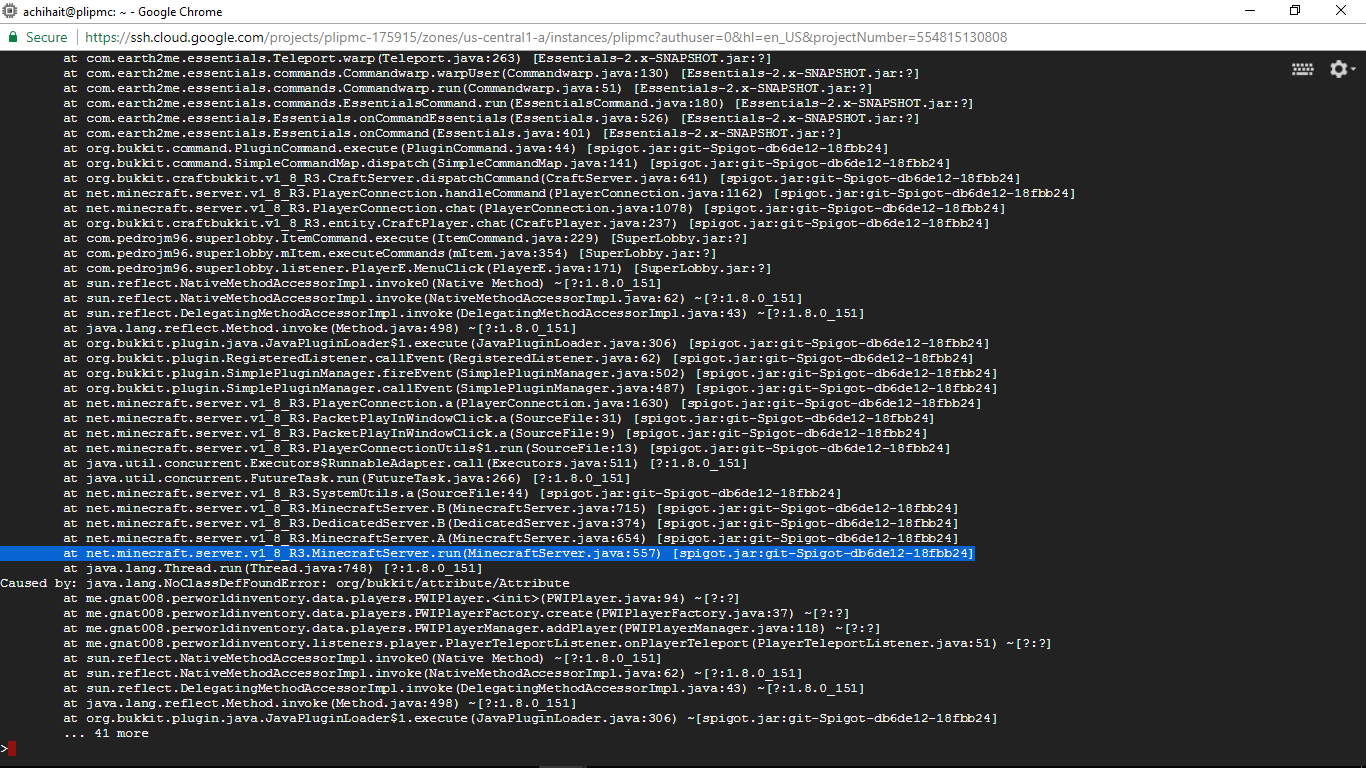This screenshot has width=1366, height=768.
Task: Open the on-screen keyboard icon
Action: (1302, 69)
